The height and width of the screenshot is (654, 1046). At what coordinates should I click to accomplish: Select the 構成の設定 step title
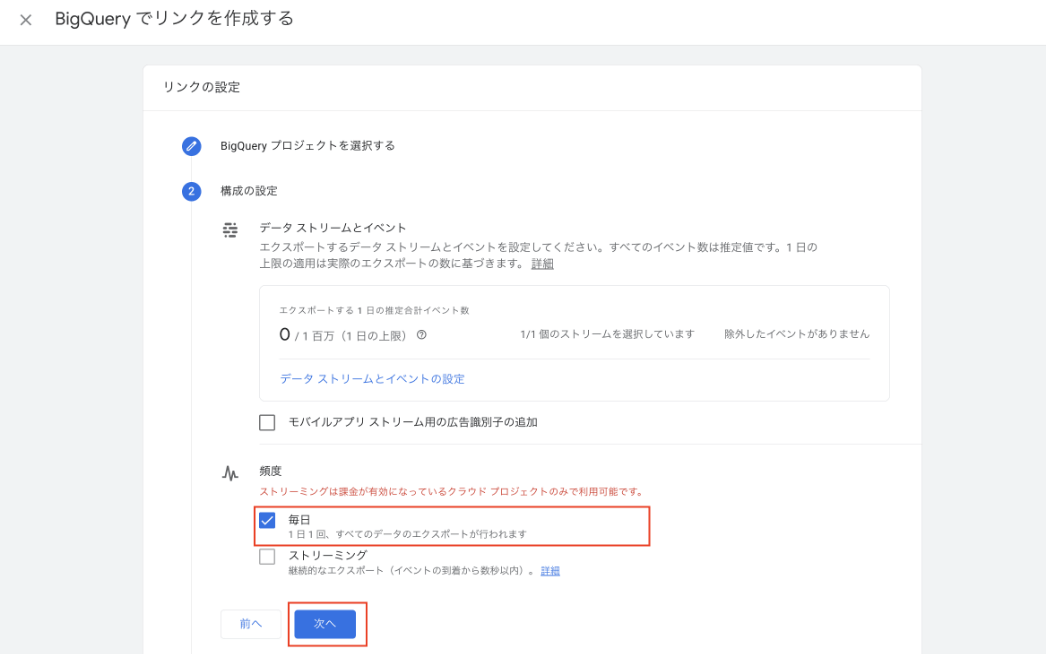click(249, 191)
